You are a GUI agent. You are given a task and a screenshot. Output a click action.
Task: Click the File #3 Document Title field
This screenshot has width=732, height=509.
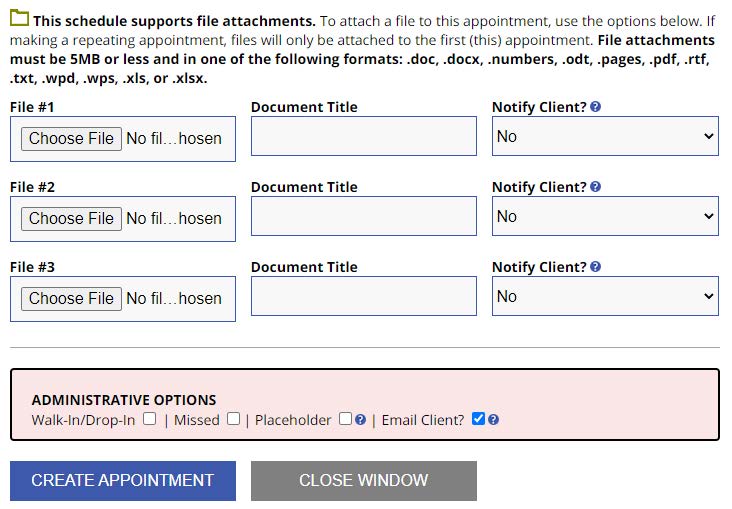[363, 297]
